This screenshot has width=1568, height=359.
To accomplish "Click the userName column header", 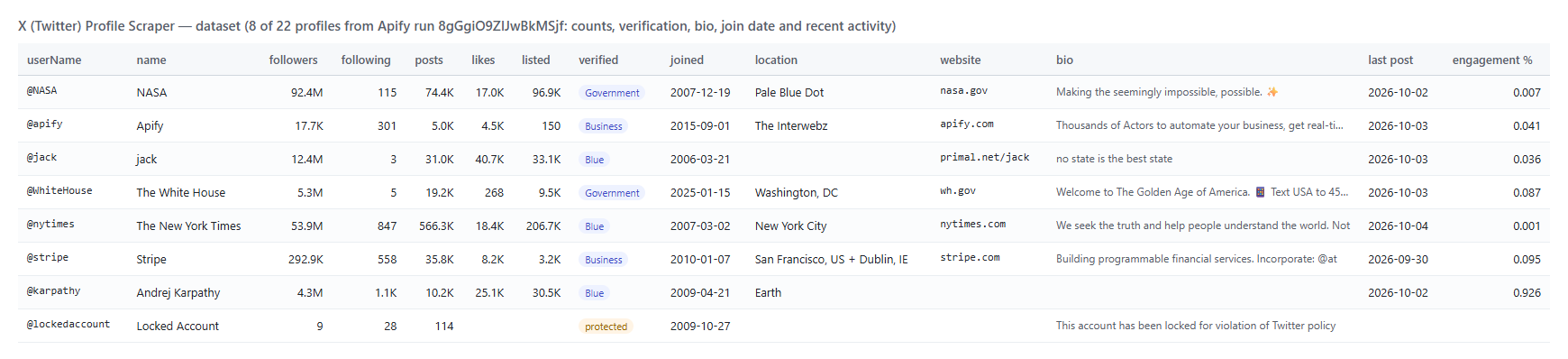I will pyautogui.click(x=54, y=60).
